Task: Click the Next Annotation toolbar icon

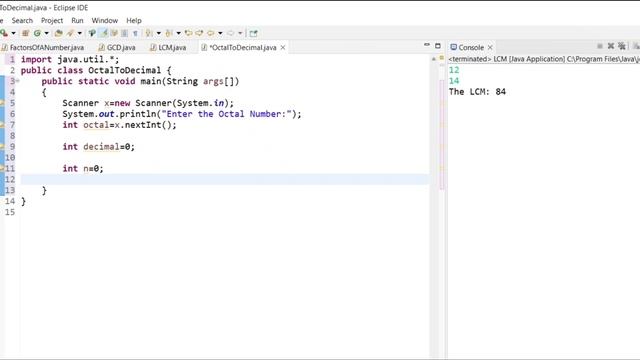Action: 149,33
